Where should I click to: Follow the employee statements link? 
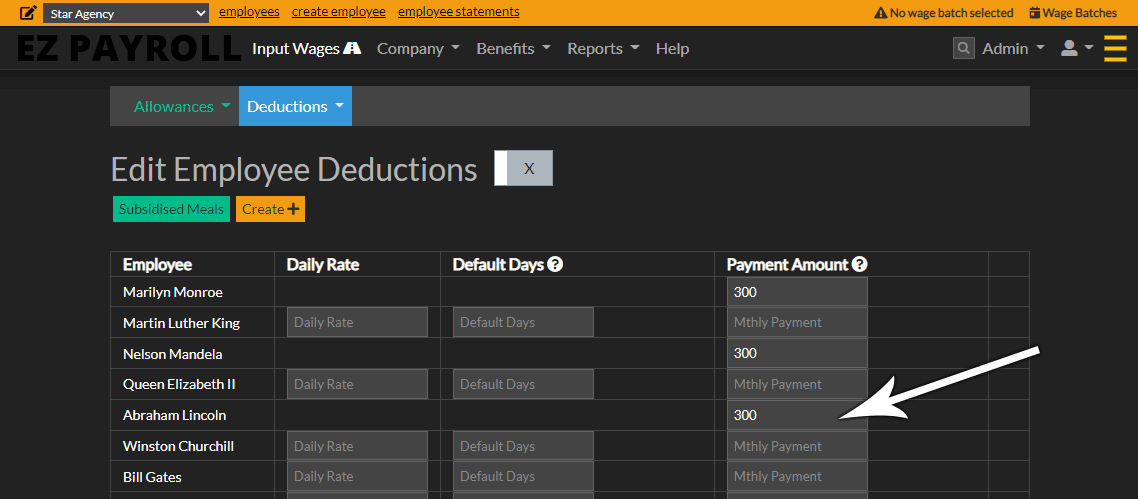458,12
